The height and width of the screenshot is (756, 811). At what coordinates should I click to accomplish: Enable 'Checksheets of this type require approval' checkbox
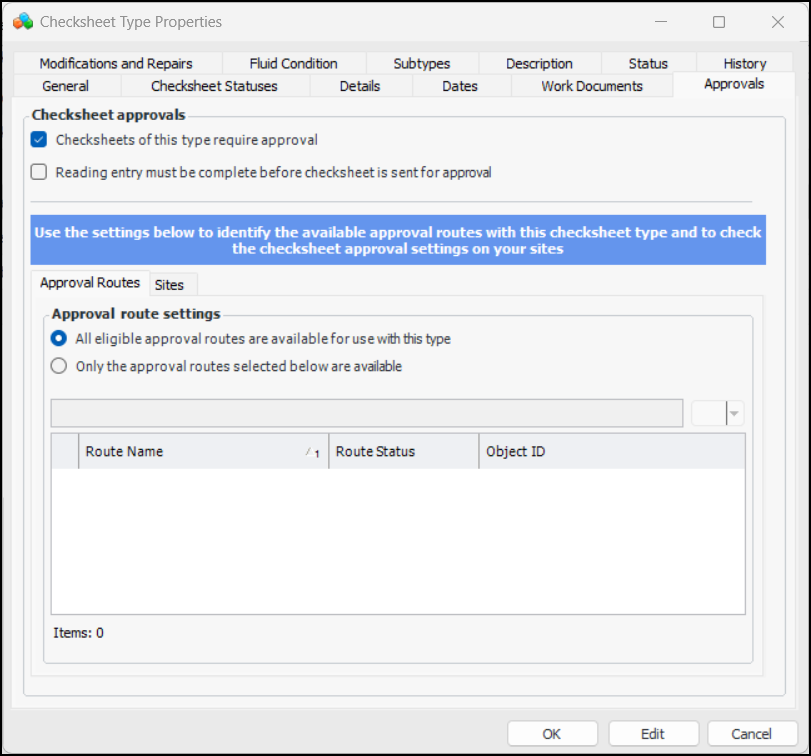pyautogui.click(x=39, y=140)
